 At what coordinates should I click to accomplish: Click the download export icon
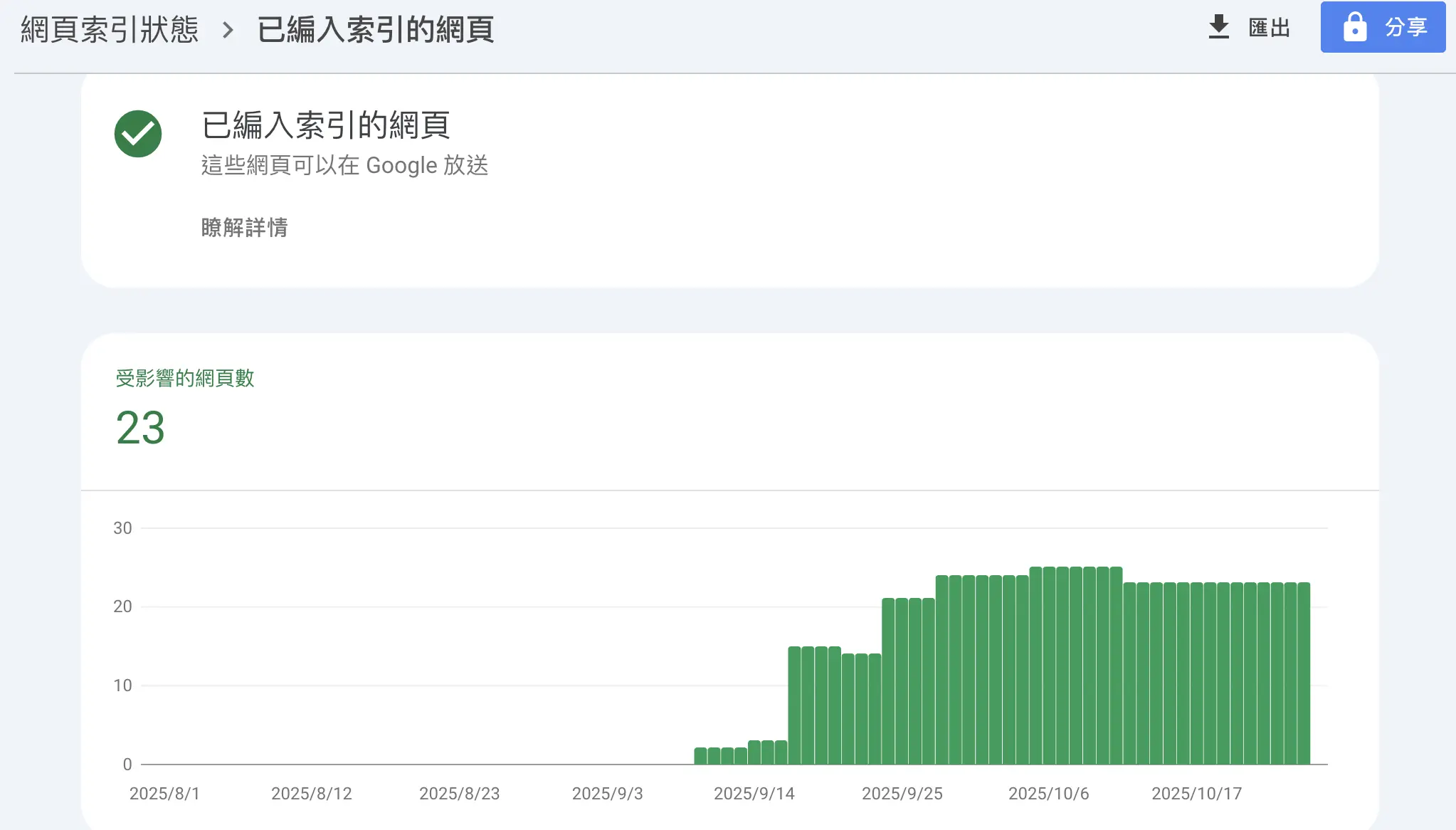pyautogui.click(x=1218, y=27)
